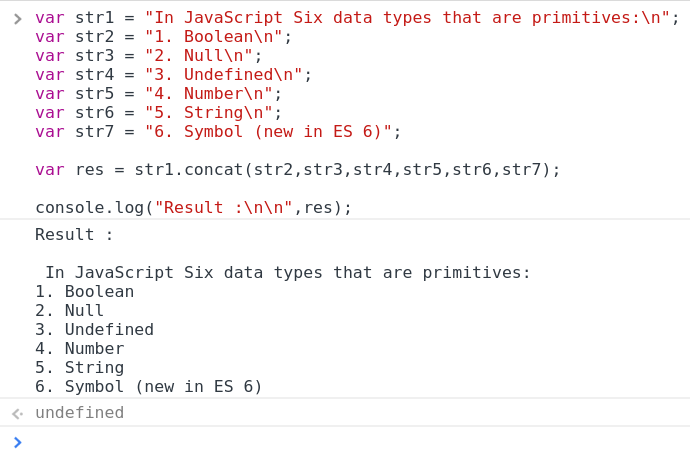
Task: Click the var str3 Null declaration line
Action: (x=148, y=55)
